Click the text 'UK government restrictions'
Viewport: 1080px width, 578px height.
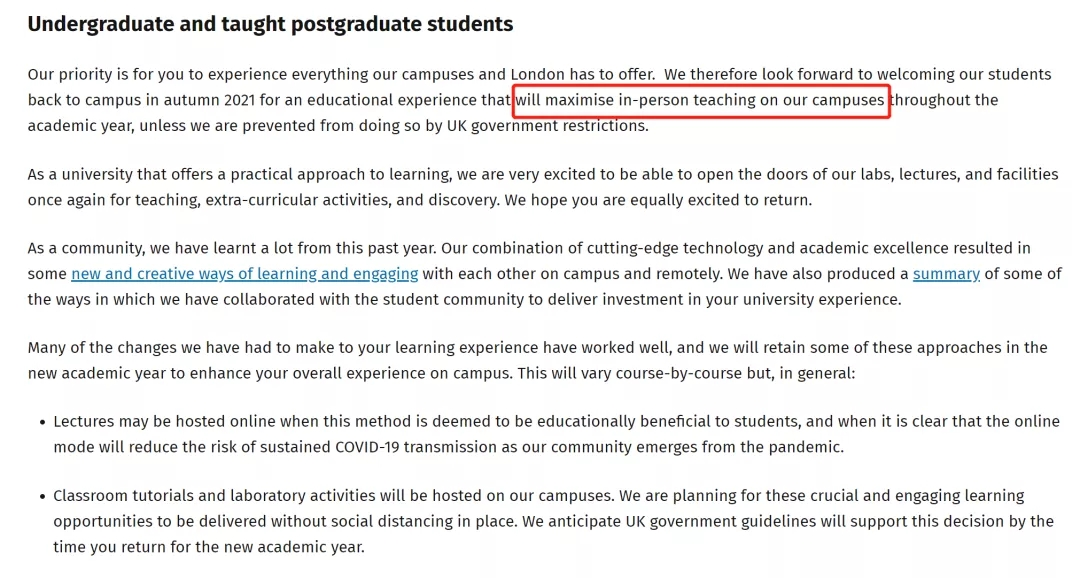tap(547, 126)
